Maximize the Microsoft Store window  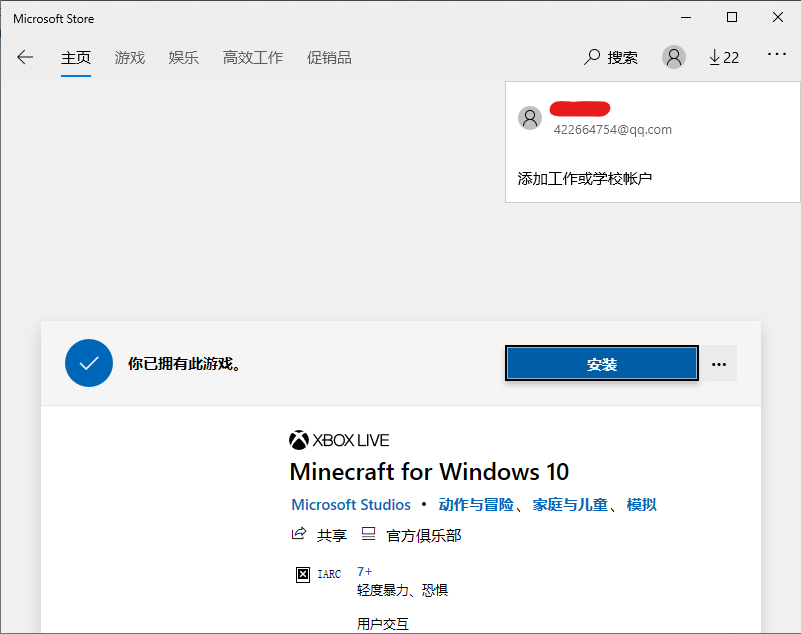[732, 17]
